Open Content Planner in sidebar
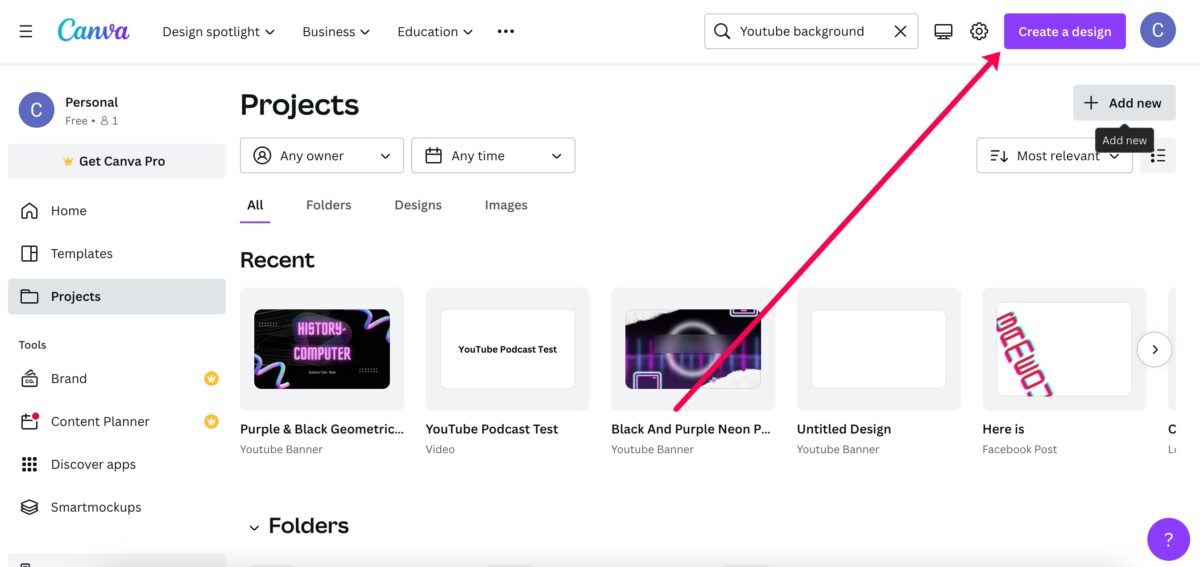1200x567 pixels. 117,422
